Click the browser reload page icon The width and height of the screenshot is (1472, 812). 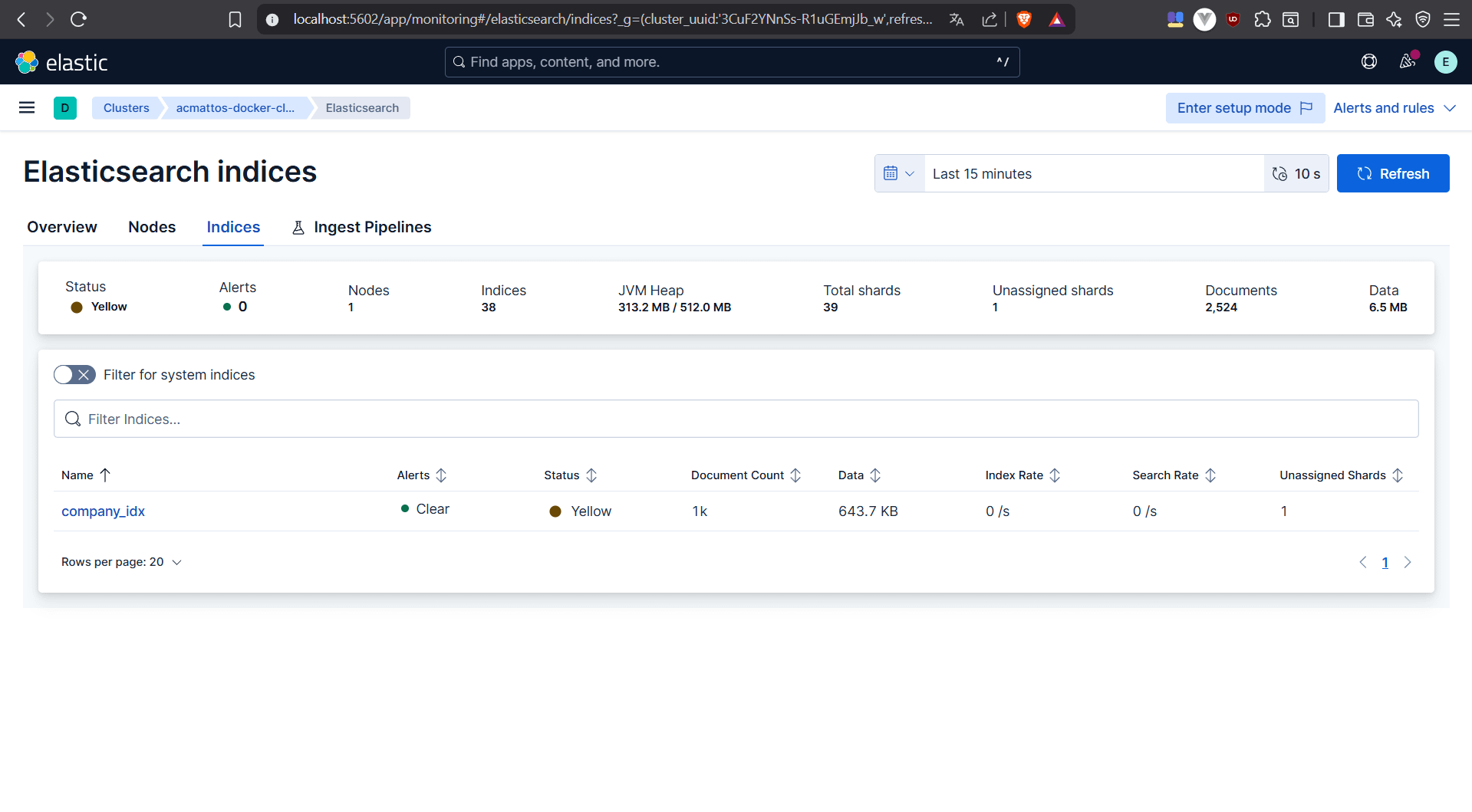click(x=78, y=20)
